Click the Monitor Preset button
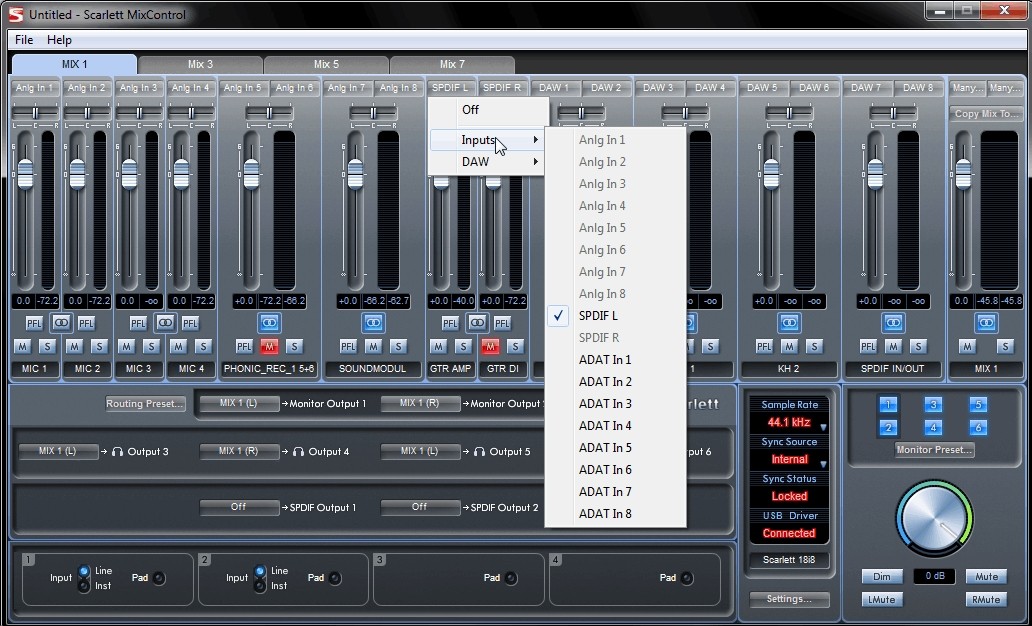The image size is (1032, 626). [933, 450]
